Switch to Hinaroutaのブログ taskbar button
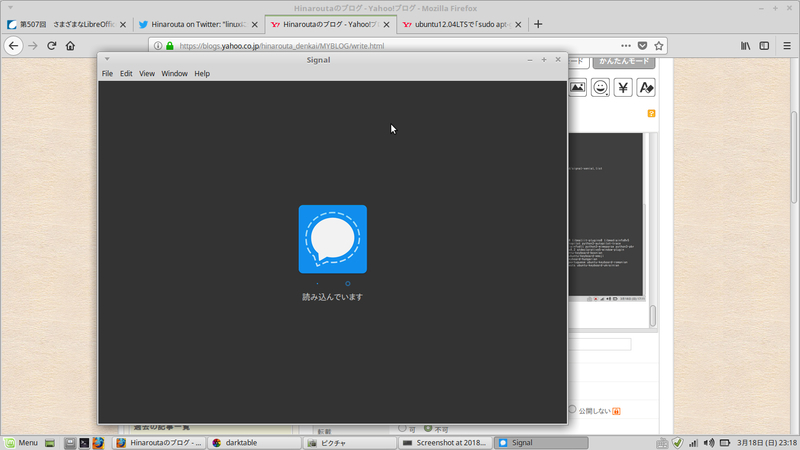Image resolution: width=800 pixels, height=450 pixels. (x=159, y=443)
